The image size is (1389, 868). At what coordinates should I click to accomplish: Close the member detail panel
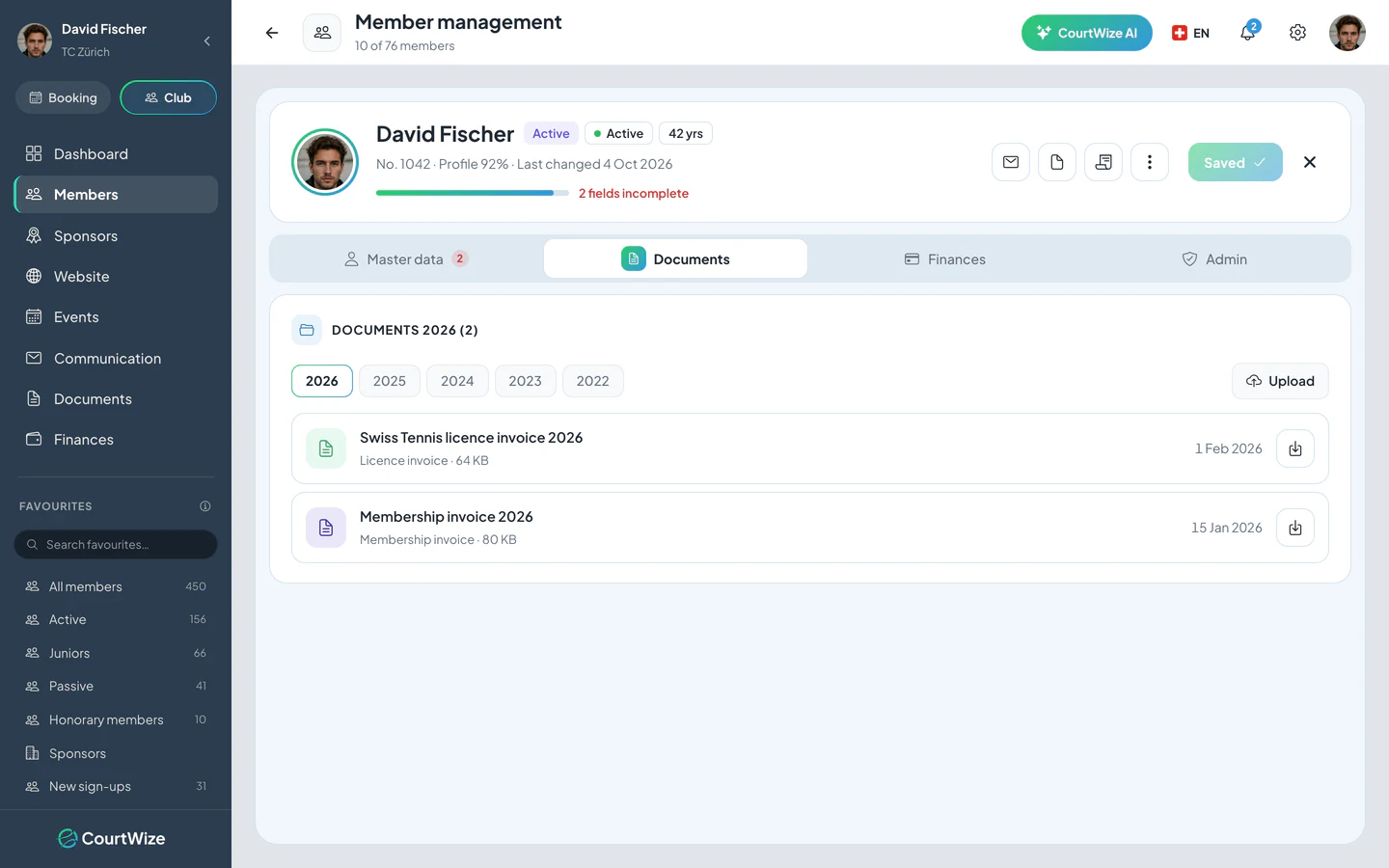tap(1310, 162)
